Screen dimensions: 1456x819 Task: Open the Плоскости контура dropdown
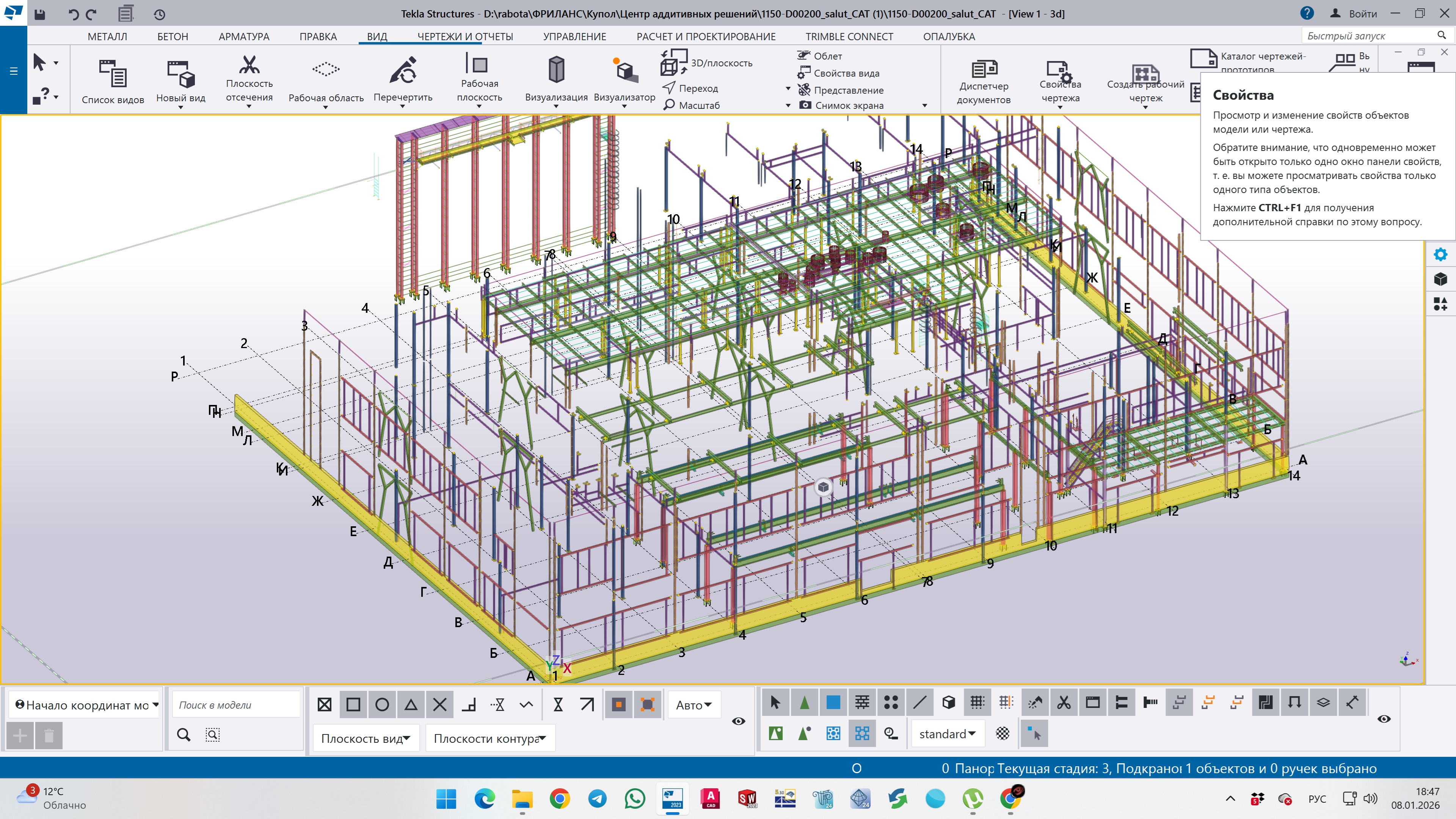pyautogui.click(x=490, y=738)
